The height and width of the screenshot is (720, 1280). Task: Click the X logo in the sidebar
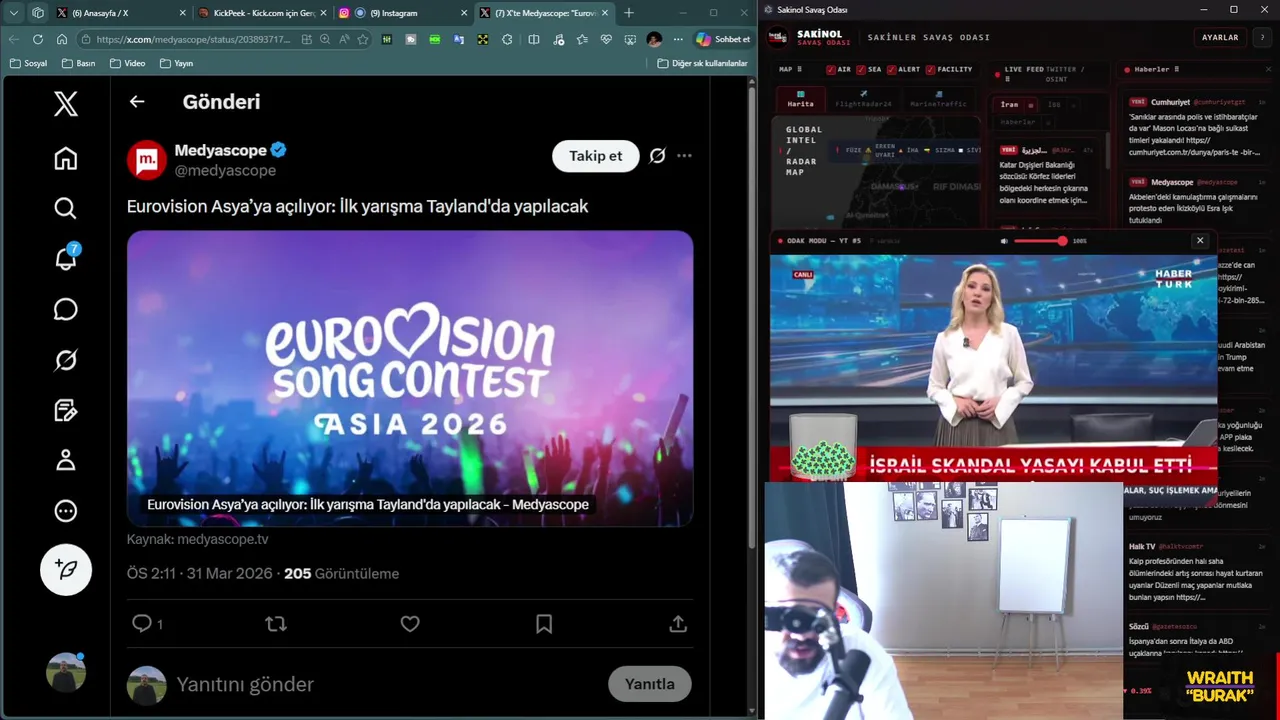(x=65, y=103)
